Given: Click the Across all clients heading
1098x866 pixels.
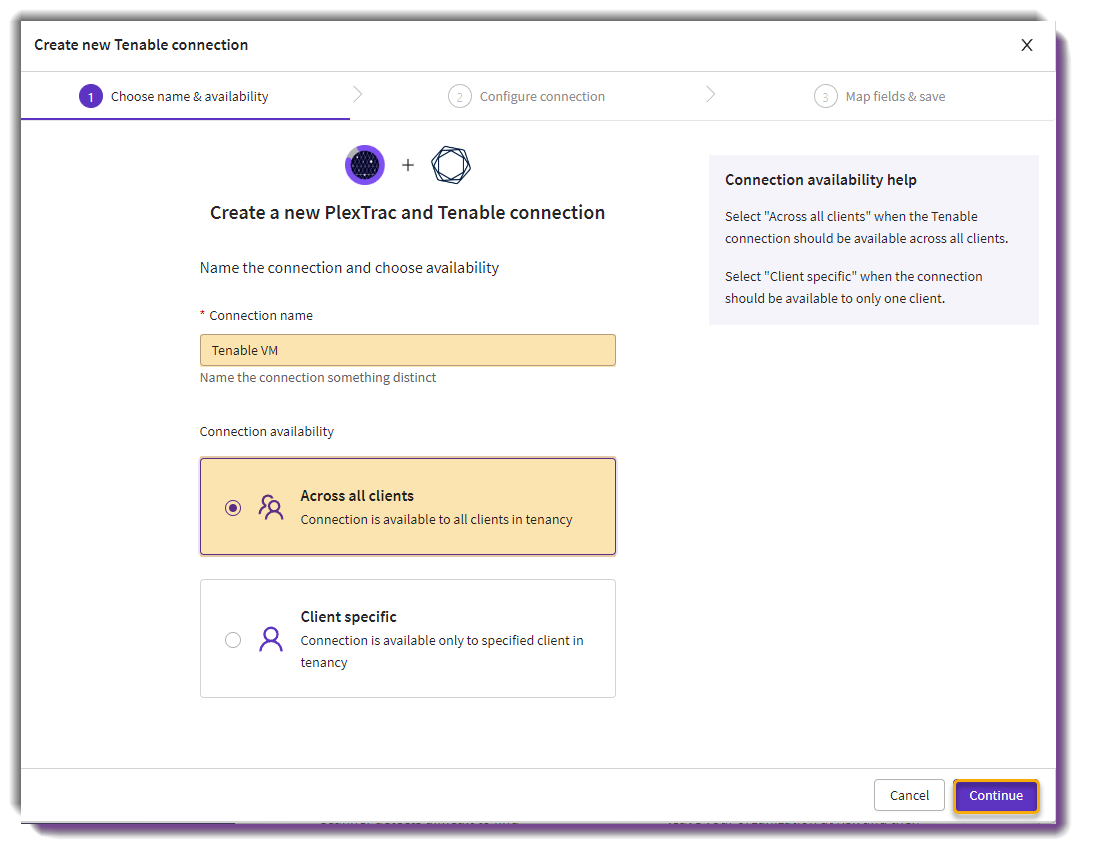Looking at the screenshot, I should click(357, 496).
